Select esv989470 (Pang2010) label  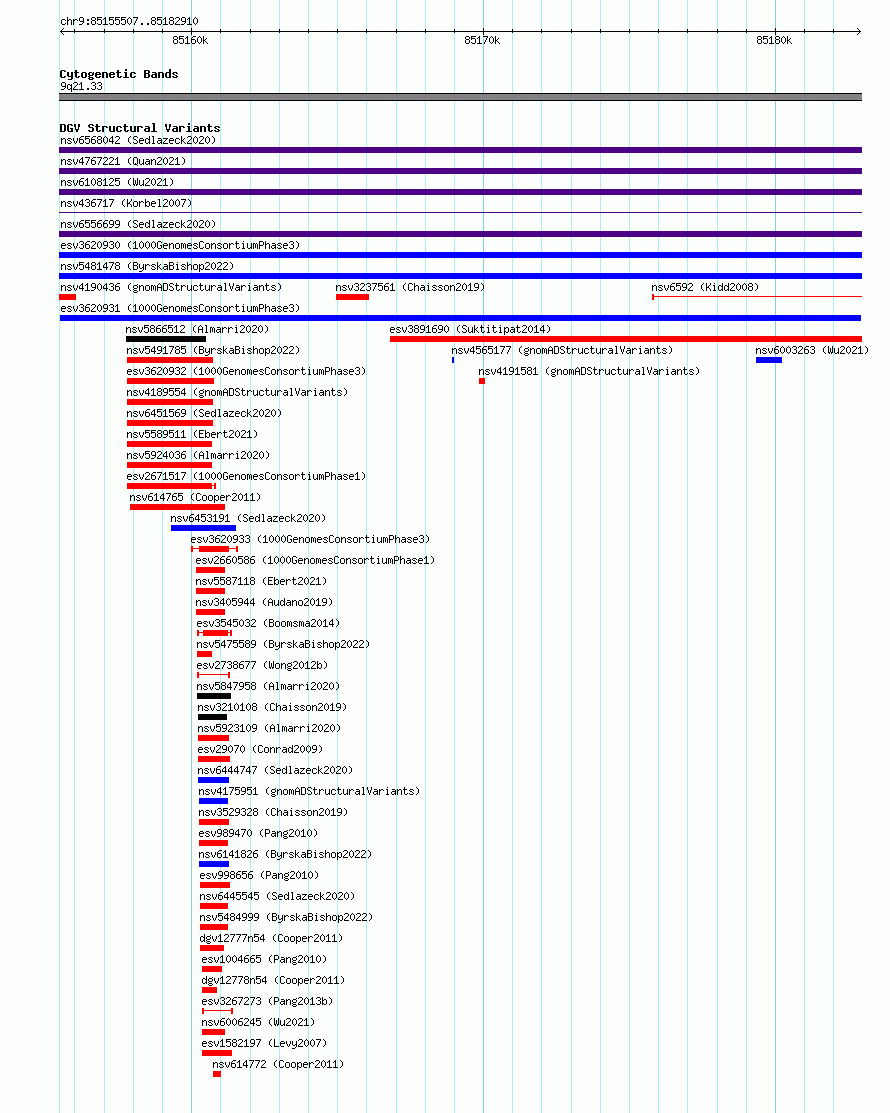click(x=258, y=833)
